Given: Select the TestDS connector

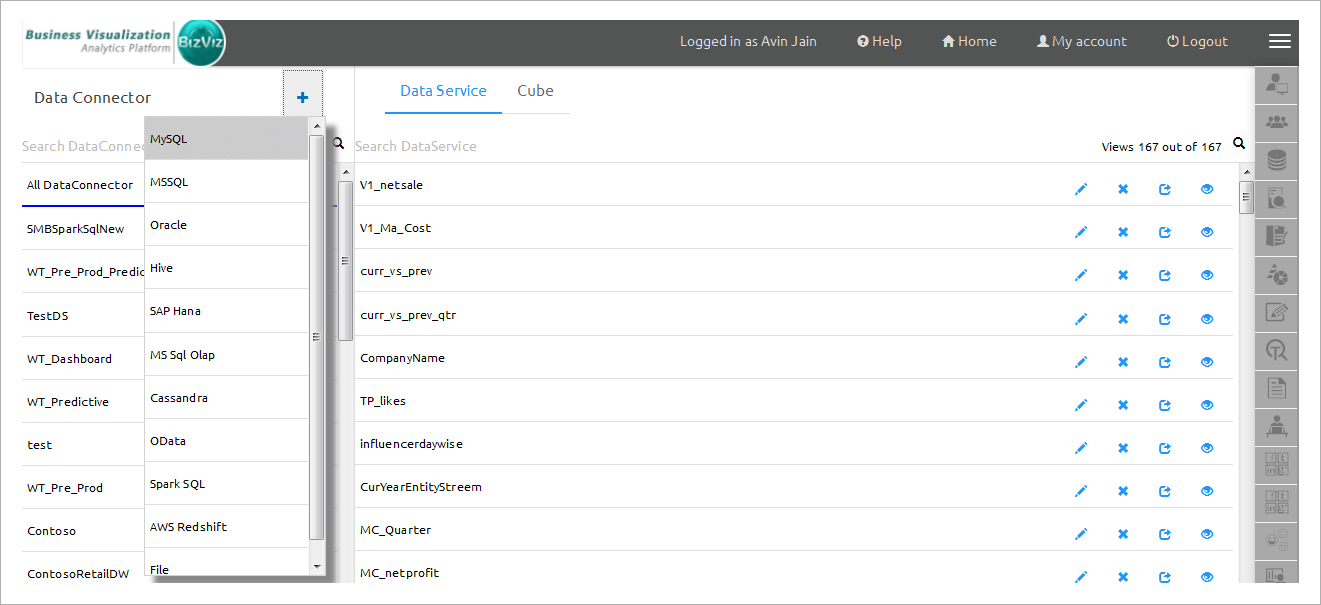Looking at the screenshot, I should pos(48,316).
